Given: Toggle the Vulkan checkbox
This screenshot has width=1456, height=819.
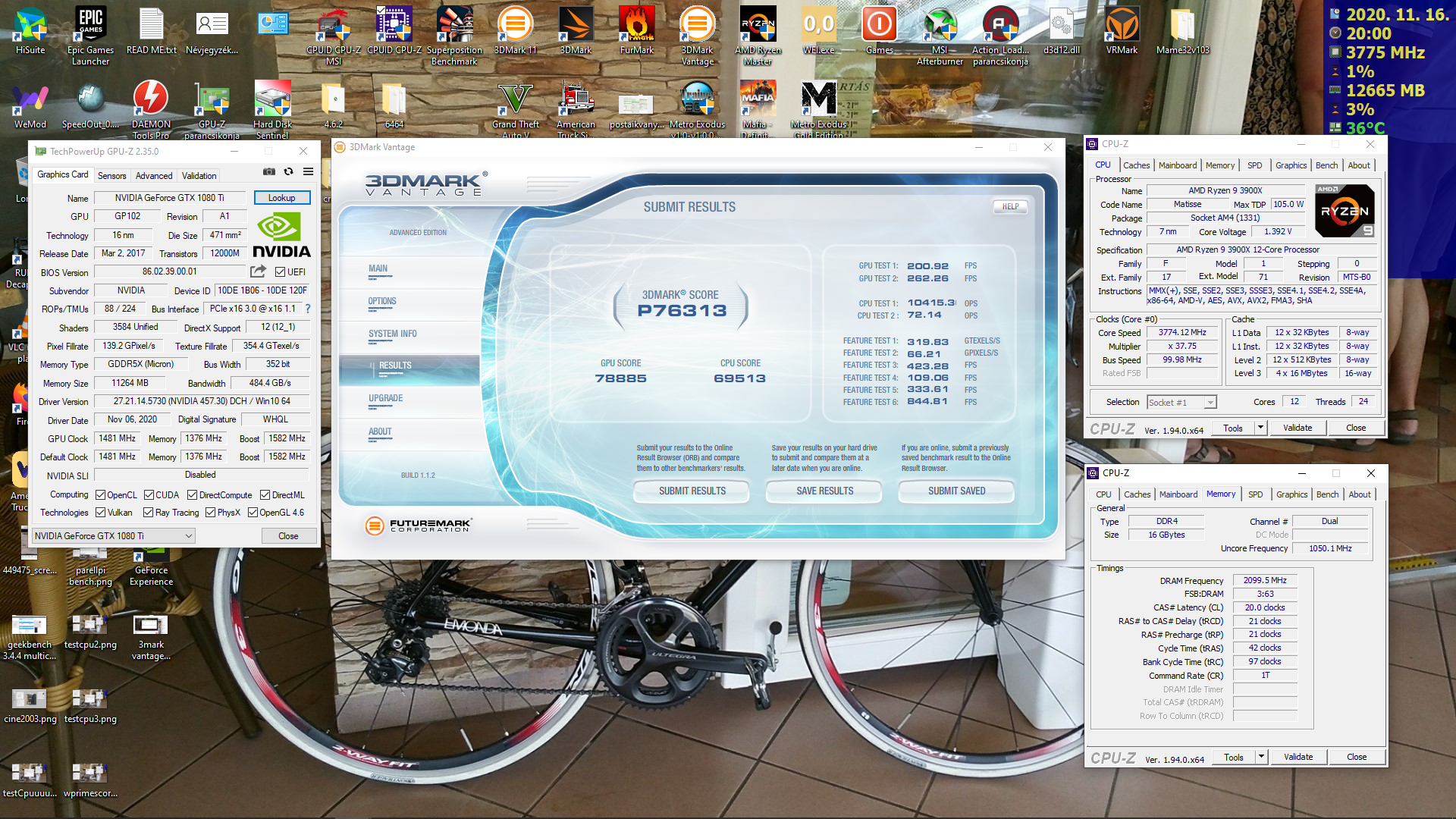Looking at the screenshot, I should [x=100, y=513].
